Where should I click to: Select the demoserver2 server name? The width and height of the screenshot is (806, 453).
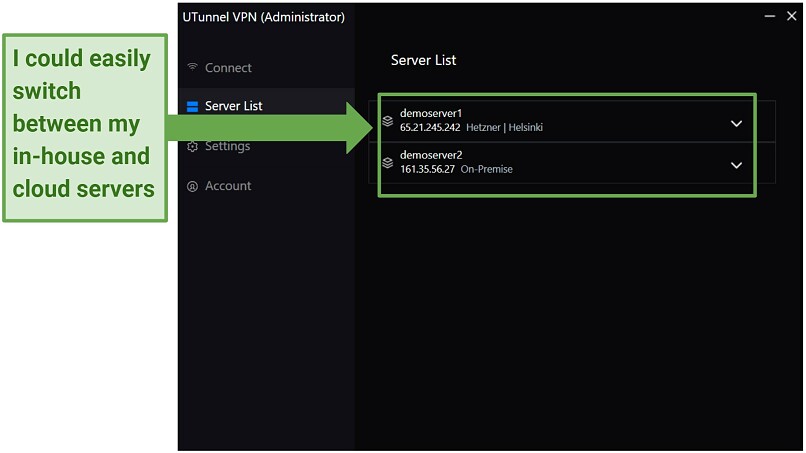(x=431, y=155)
